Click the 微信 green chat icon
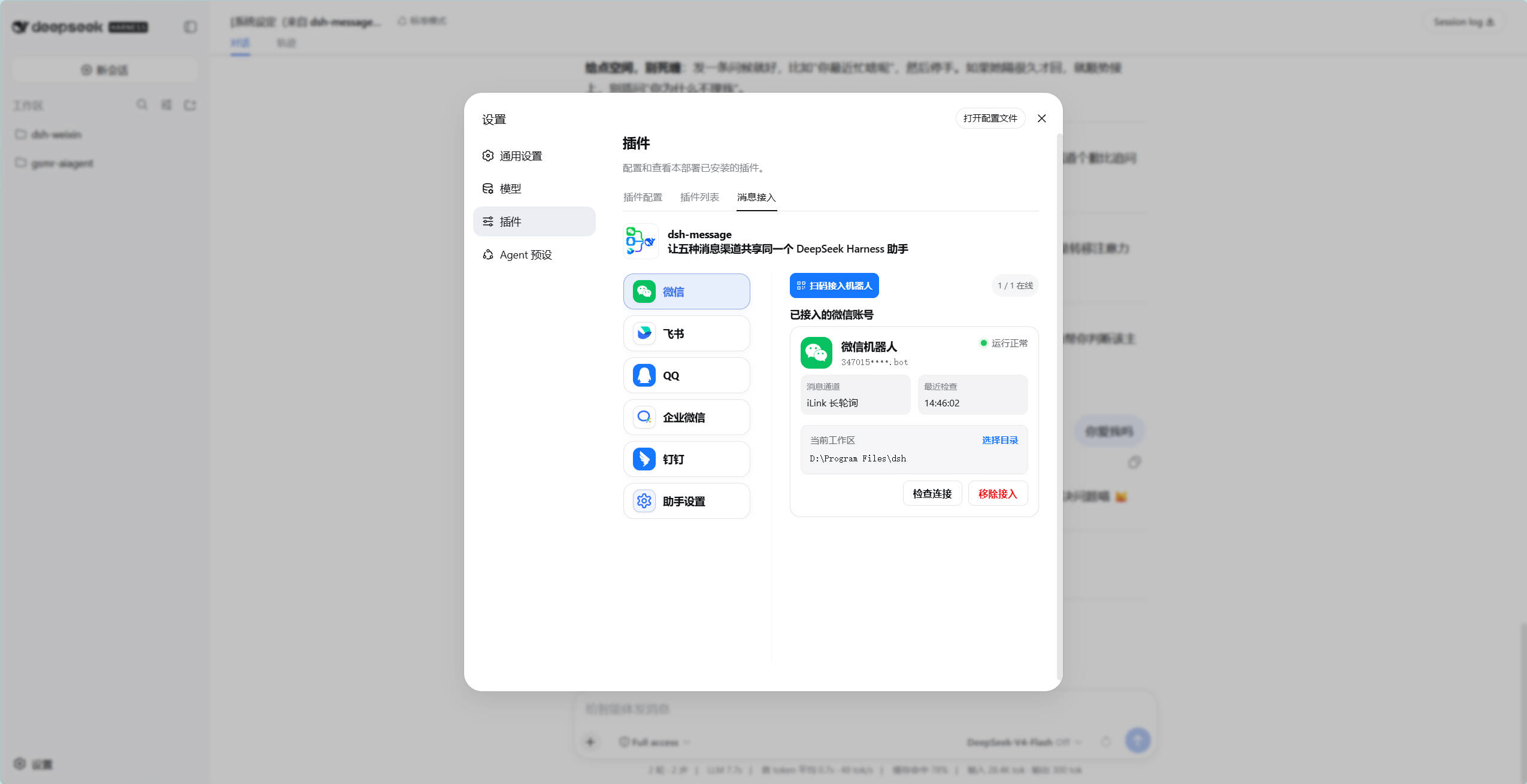This screenshot has width=1527, height=784. click(x=644, y=291)
